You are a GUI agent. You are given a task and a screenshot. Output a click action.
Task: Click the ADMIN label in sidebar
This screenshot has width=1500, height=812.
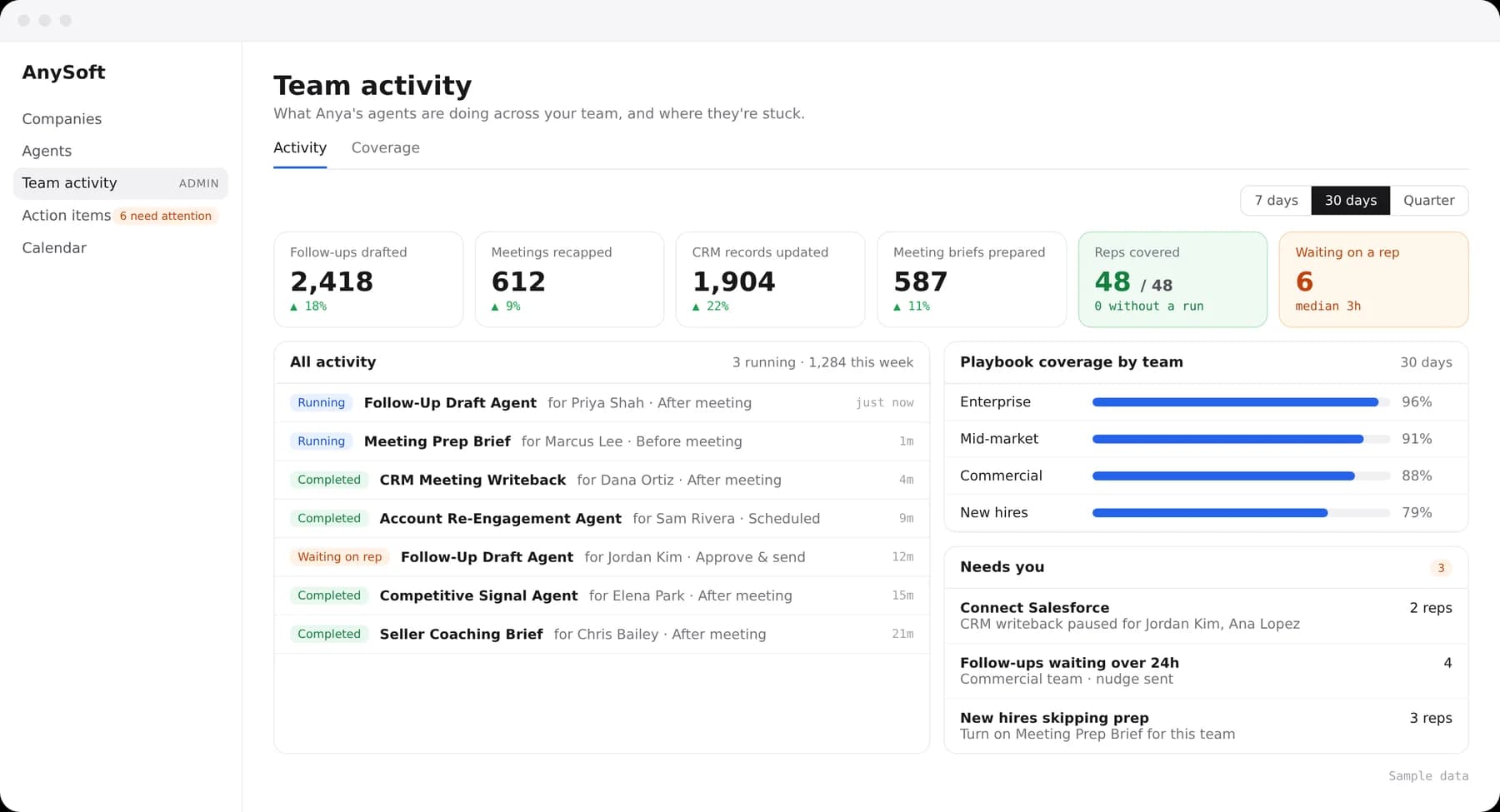click(x=198, y=183)
